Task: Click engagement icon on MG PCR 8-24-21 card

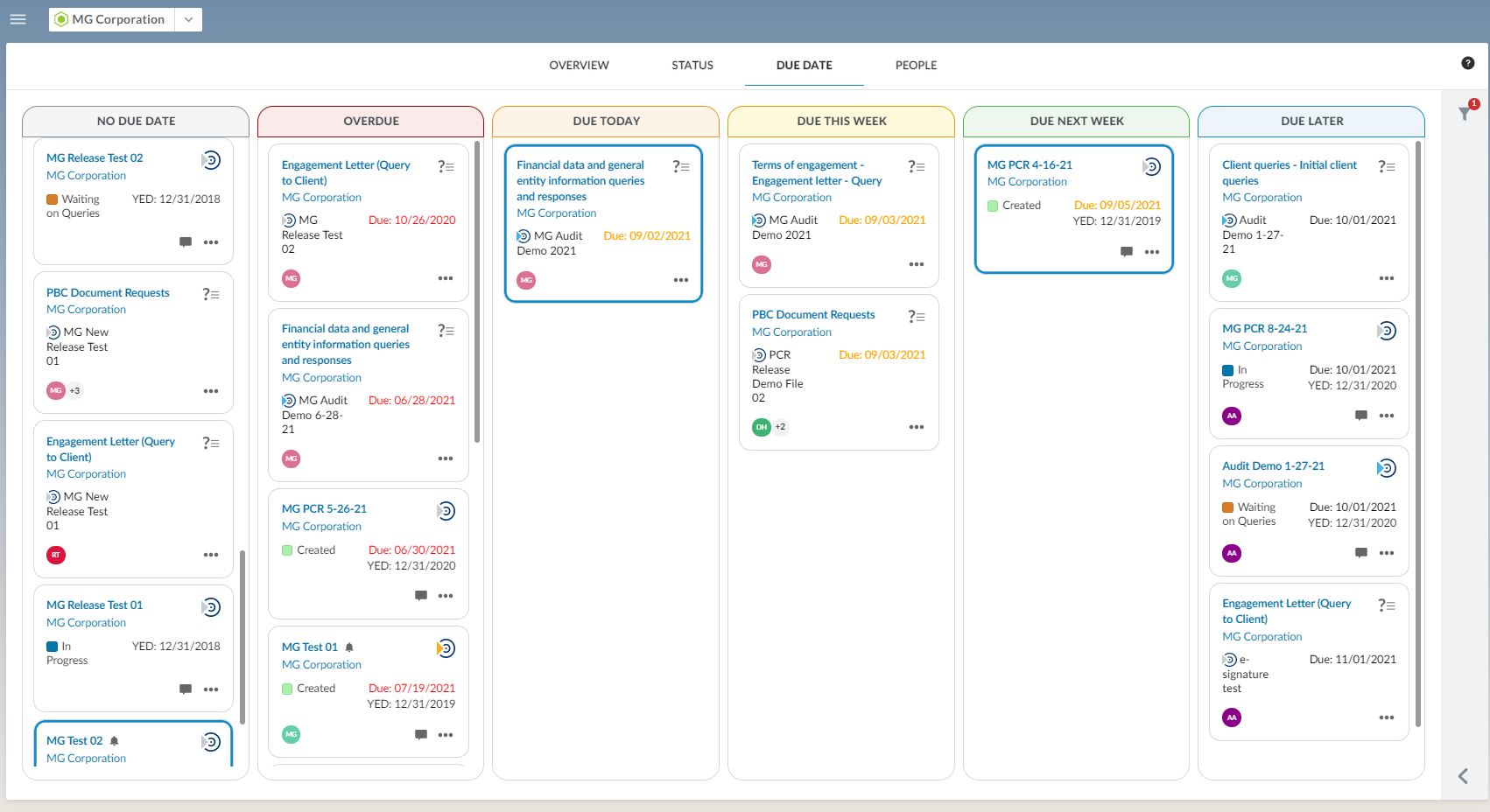Action: click(x=1387, y=331)
